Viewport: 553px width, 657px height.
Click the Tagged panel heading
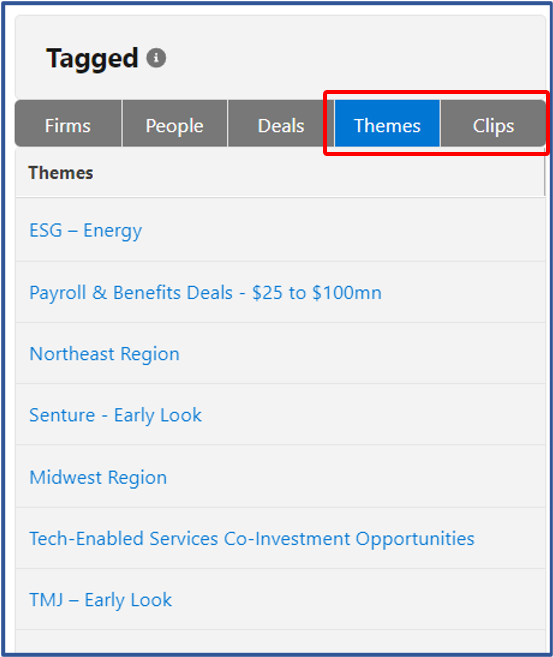92,58
